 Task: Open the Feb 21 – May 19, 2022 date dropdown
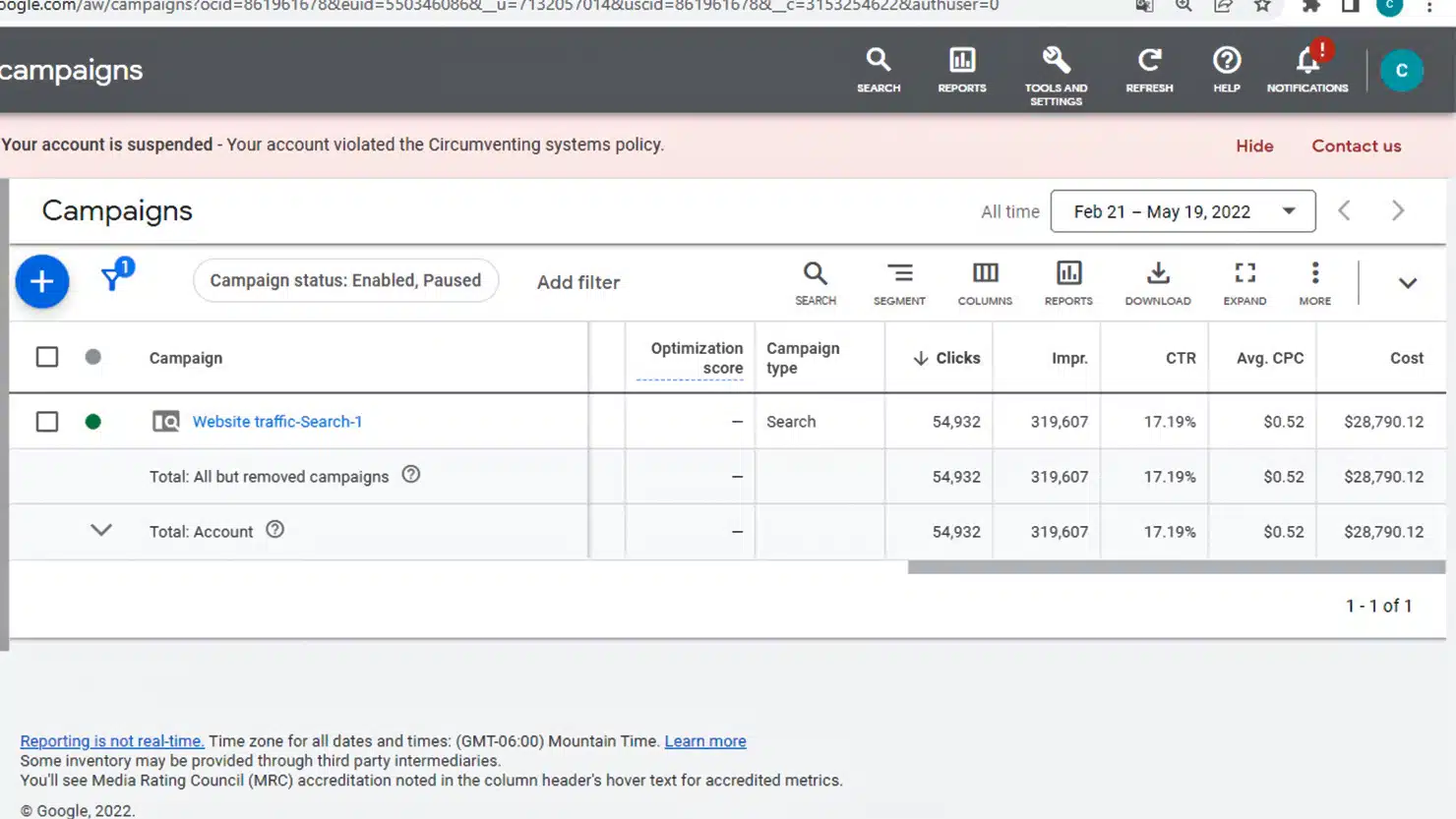pos(1183,211)
